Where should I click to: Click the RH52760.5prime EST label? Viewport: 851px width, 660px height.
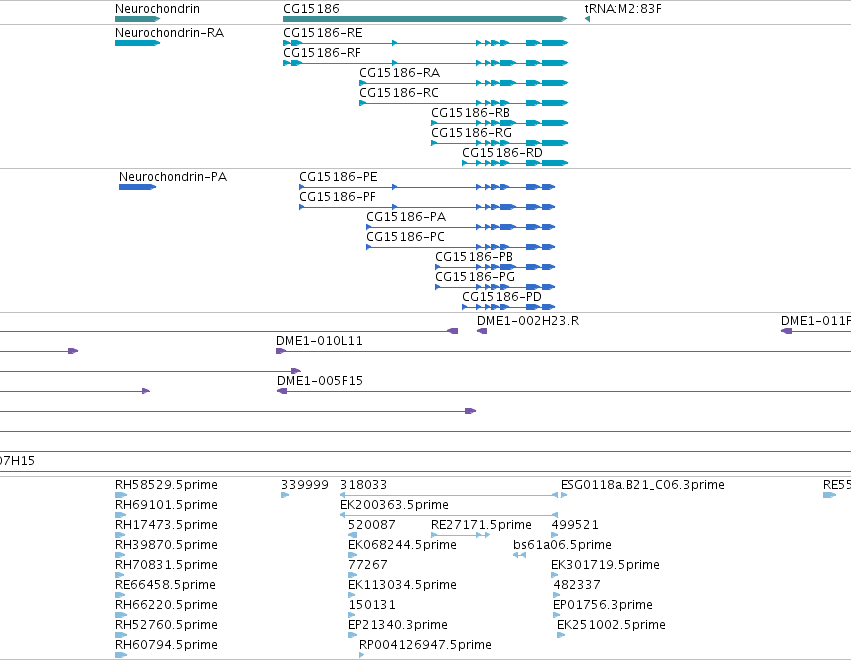point(166,625)
